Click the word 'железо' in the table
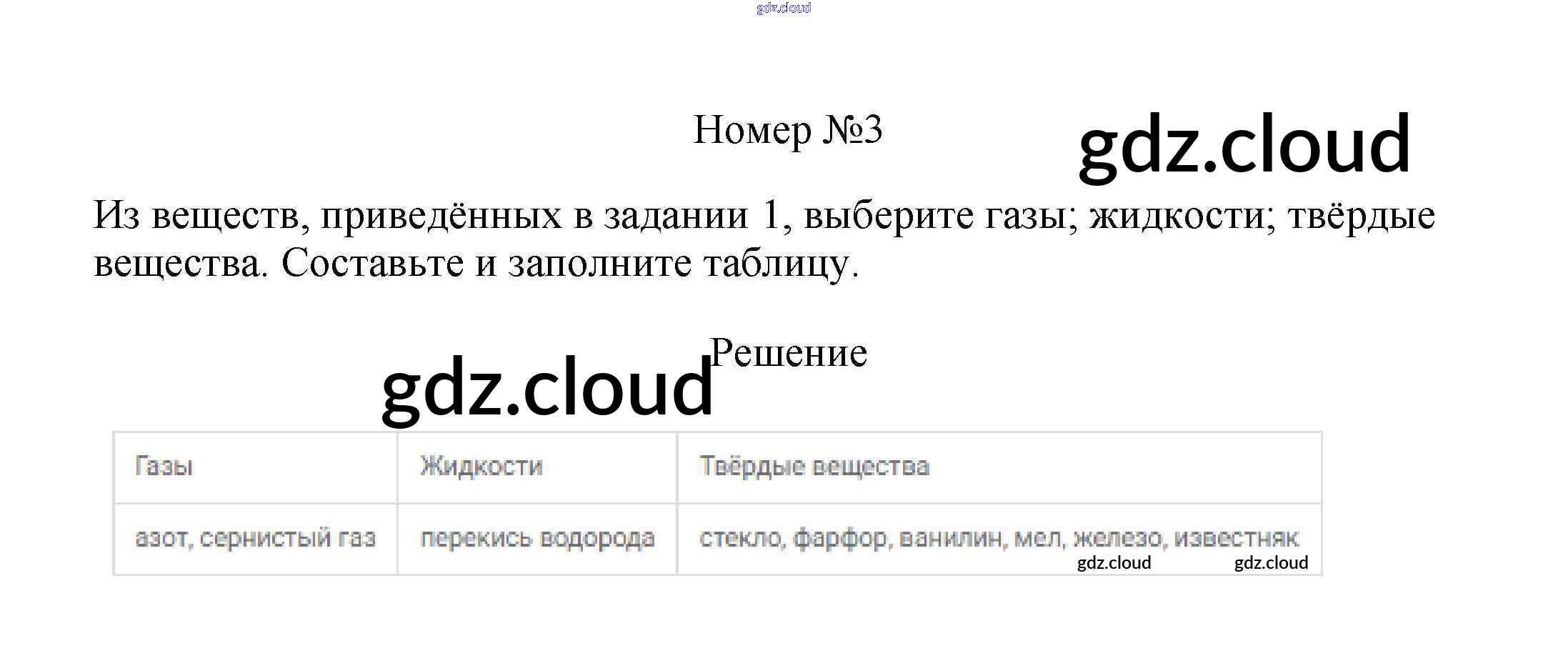1568x671 pixels. pos(1117,538)
